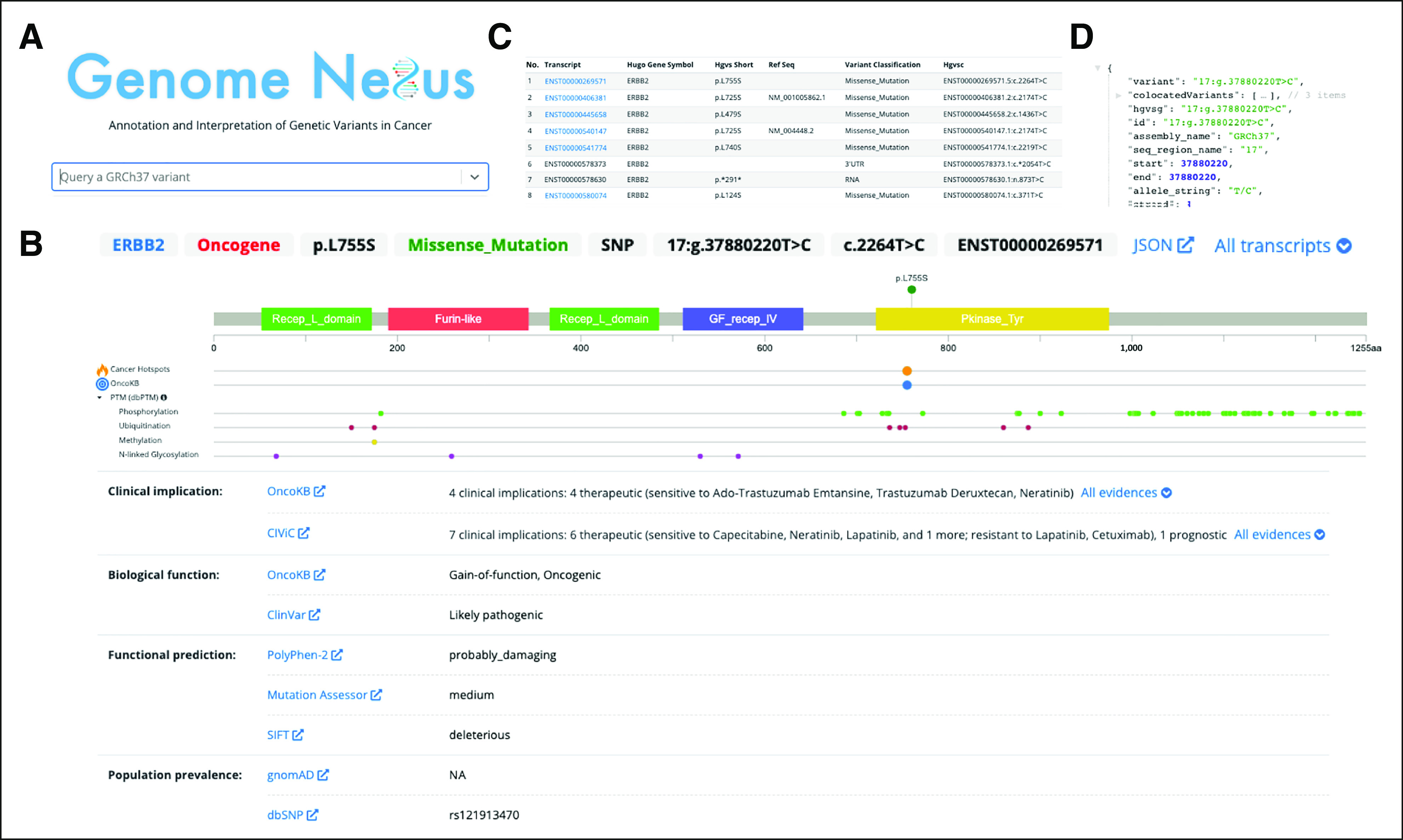Select the blue GF_recep_IV domain block
This screenshot has height=840, width=1403.
tap(742, 319)
